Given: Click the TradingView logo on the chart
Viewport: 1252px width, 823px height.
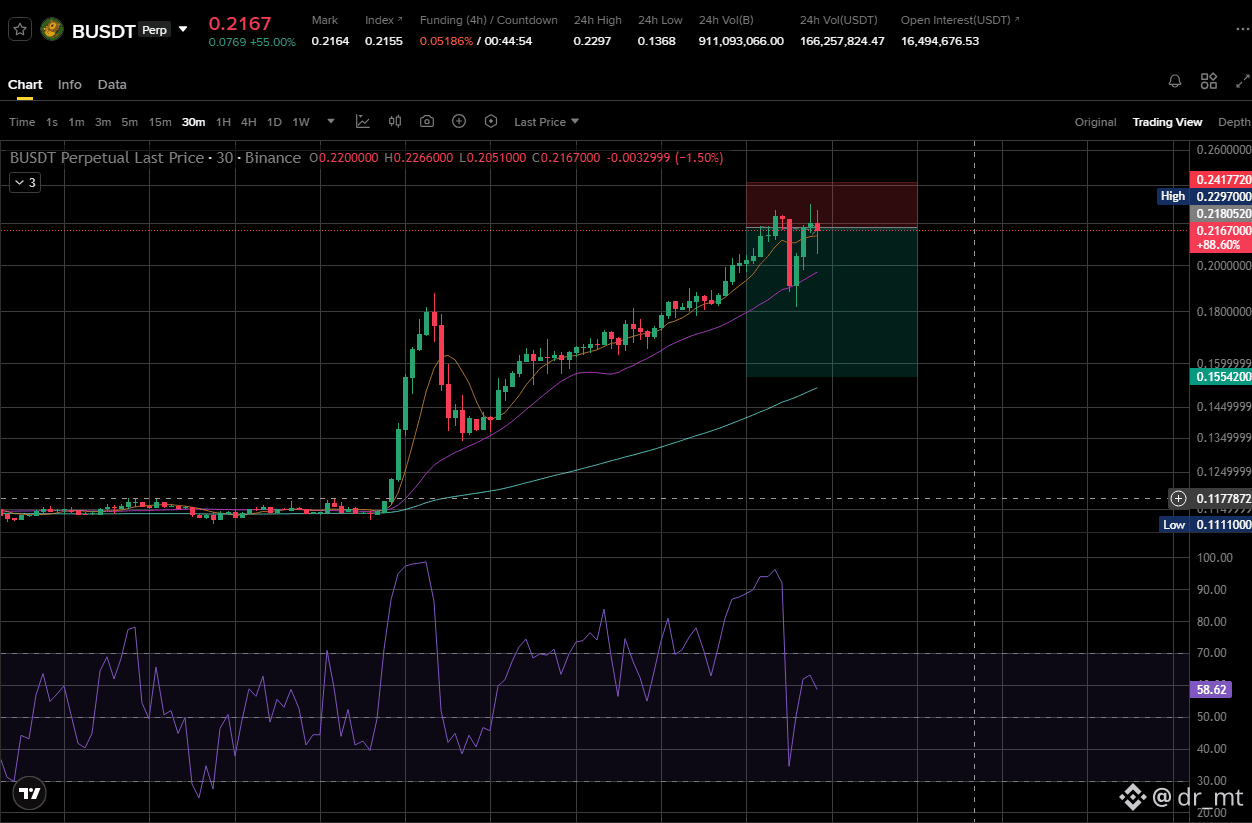Looking at the screenshot, I should click(30, 794).
